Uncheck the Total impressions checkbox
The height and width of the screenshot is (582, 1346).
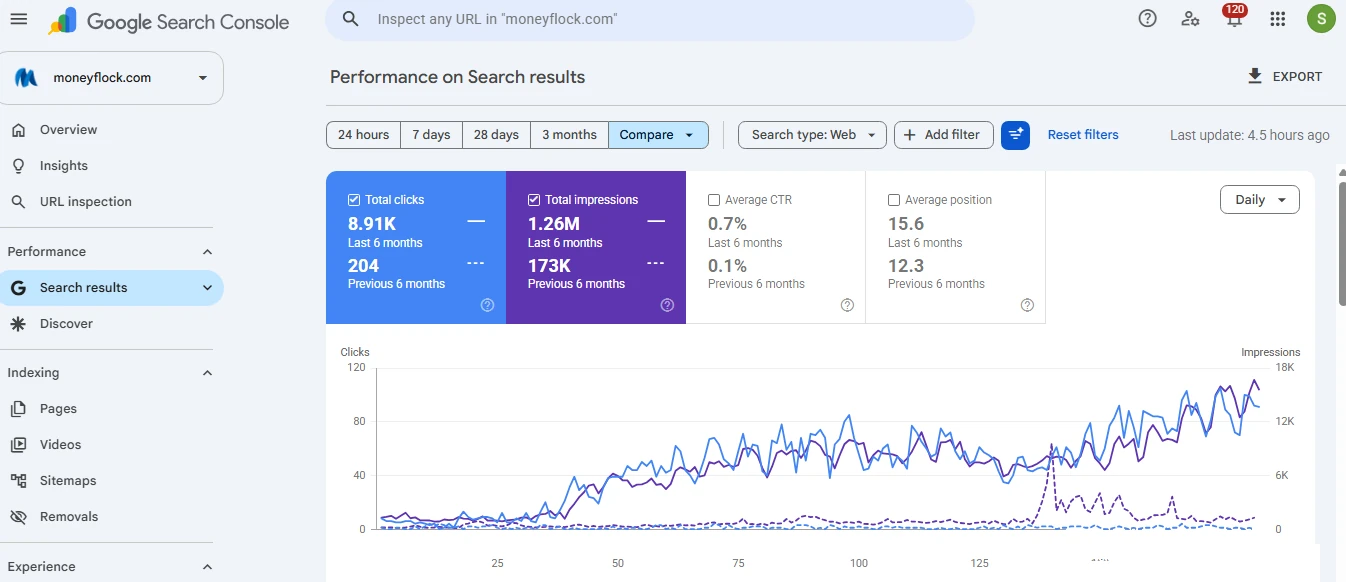pyautogui.click(x=534, y=200)
